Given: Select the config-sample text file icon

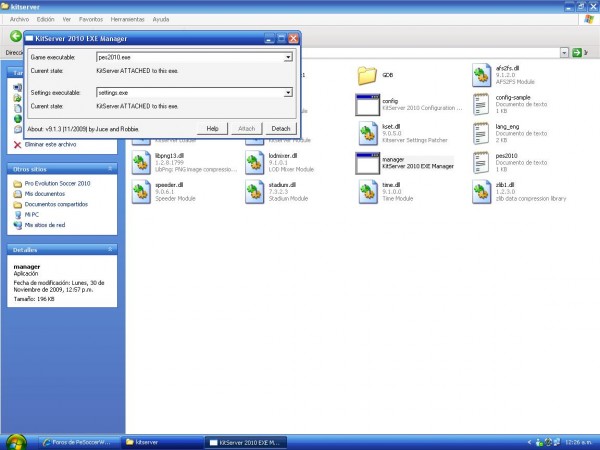Looking at the screenshot, I should (x=481, y=104).
